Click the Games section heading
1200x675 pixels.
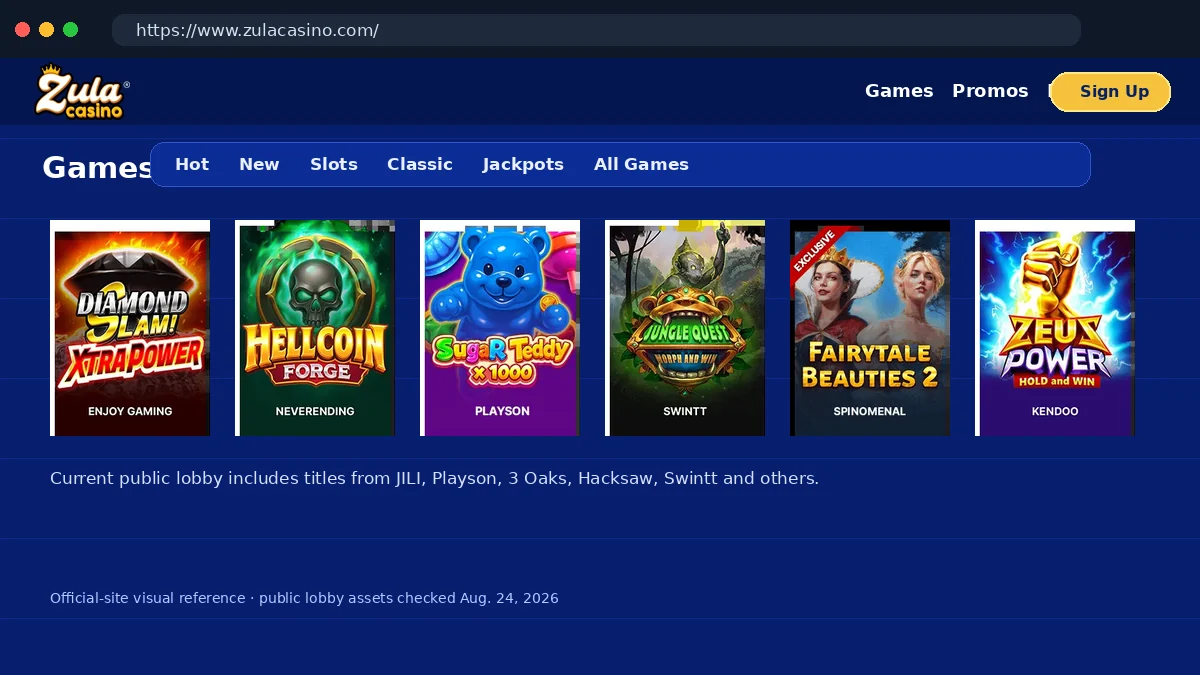click(x=97, y=168)
